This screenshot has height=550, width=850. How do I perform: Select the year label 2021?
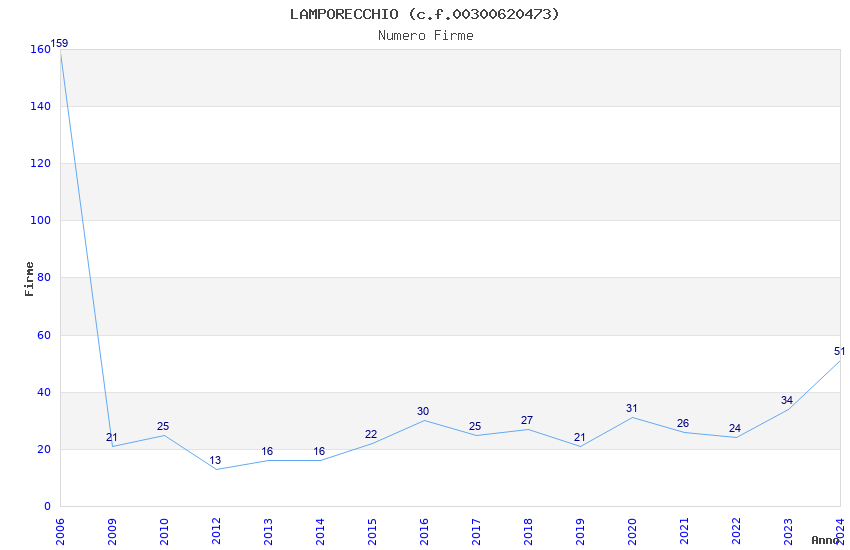(x=685, y=532)
